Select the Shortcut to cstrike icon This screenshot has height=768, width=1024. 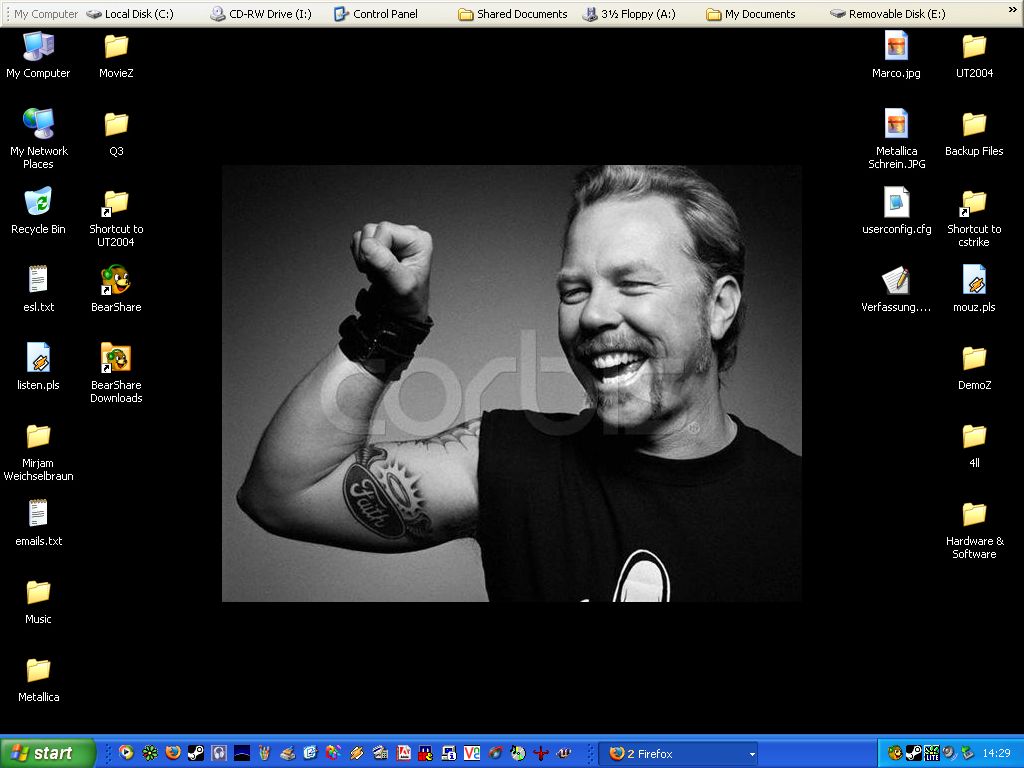[974, 203]
